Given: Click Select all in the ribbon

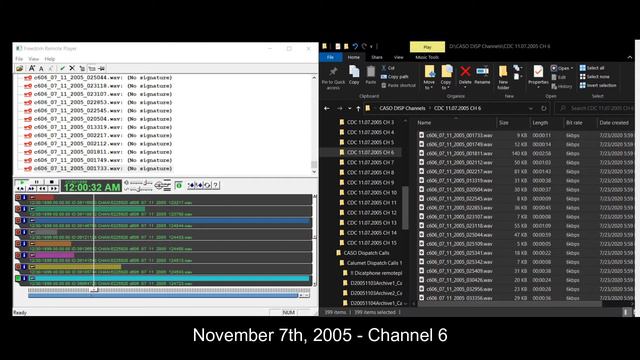Looking at the screenshot, I should 592,68.
